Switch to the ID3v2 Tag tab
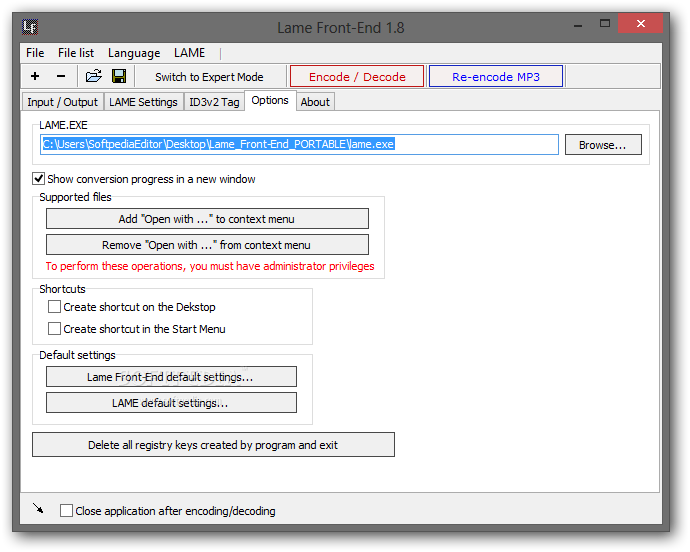 point(214,102)
